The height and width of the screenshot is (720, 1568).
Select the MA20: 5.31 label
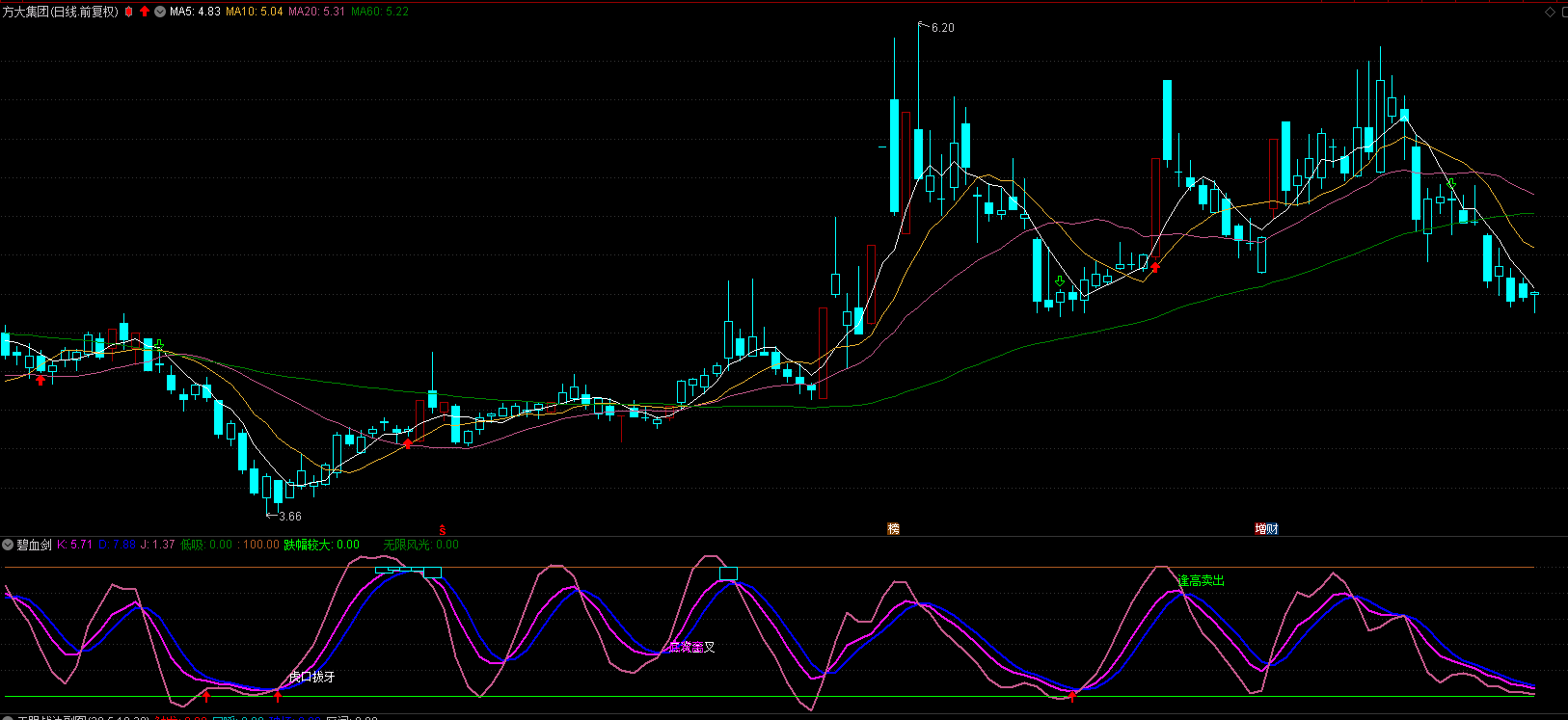click(316, 12)
